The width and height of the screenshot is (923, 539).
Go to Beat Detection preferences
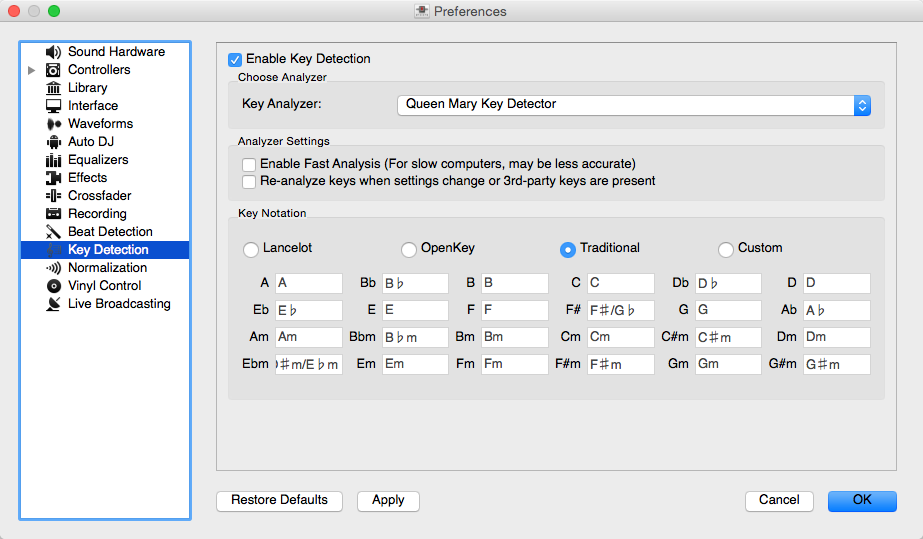[110, 232]
